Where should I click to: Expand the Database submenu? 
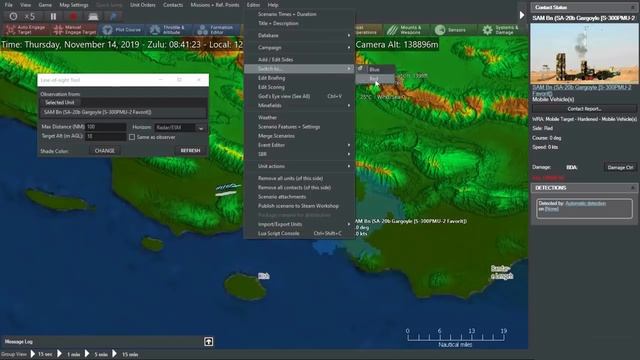(x=299, y=36)
